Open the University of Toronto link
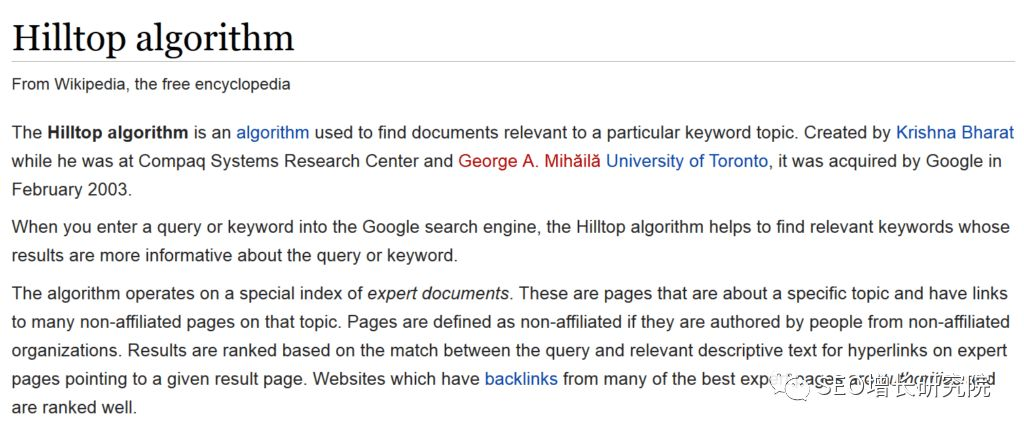Screen dimensions: 1024x431 click(687, 160)
